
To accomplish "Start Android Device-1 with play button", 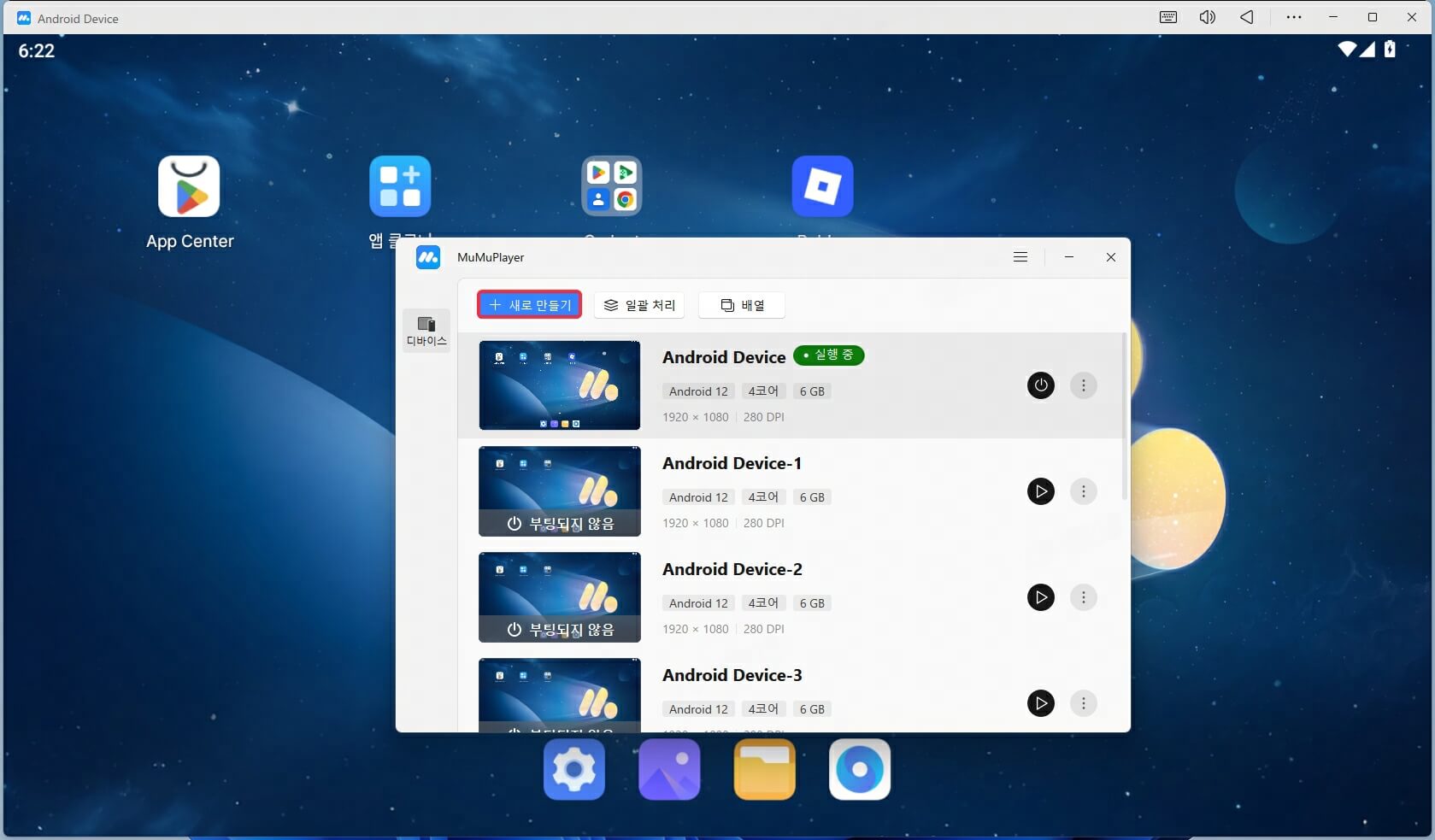I will [1041, 491].
